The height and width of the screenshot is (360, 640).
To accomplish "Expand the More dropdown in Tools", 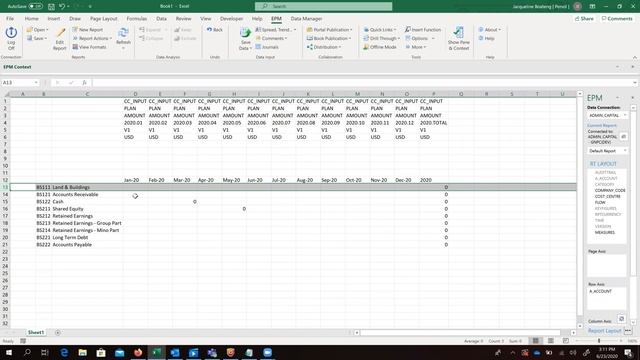I will click(x=416, y=47).
